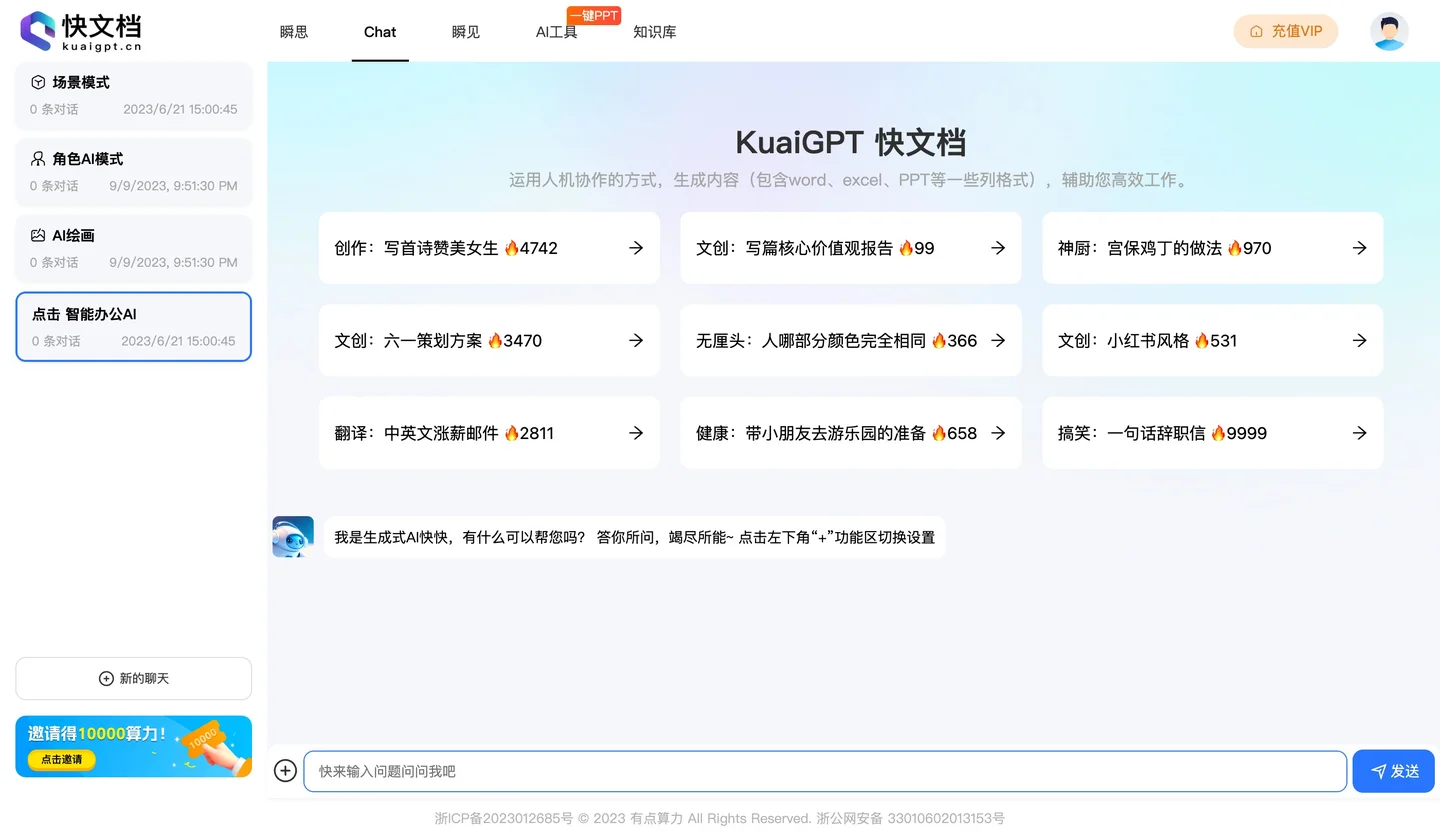This screenshot has height=839, width=1440.
Task: Choose prompt 文创：六一策划方案
Action: click(489, 340)
